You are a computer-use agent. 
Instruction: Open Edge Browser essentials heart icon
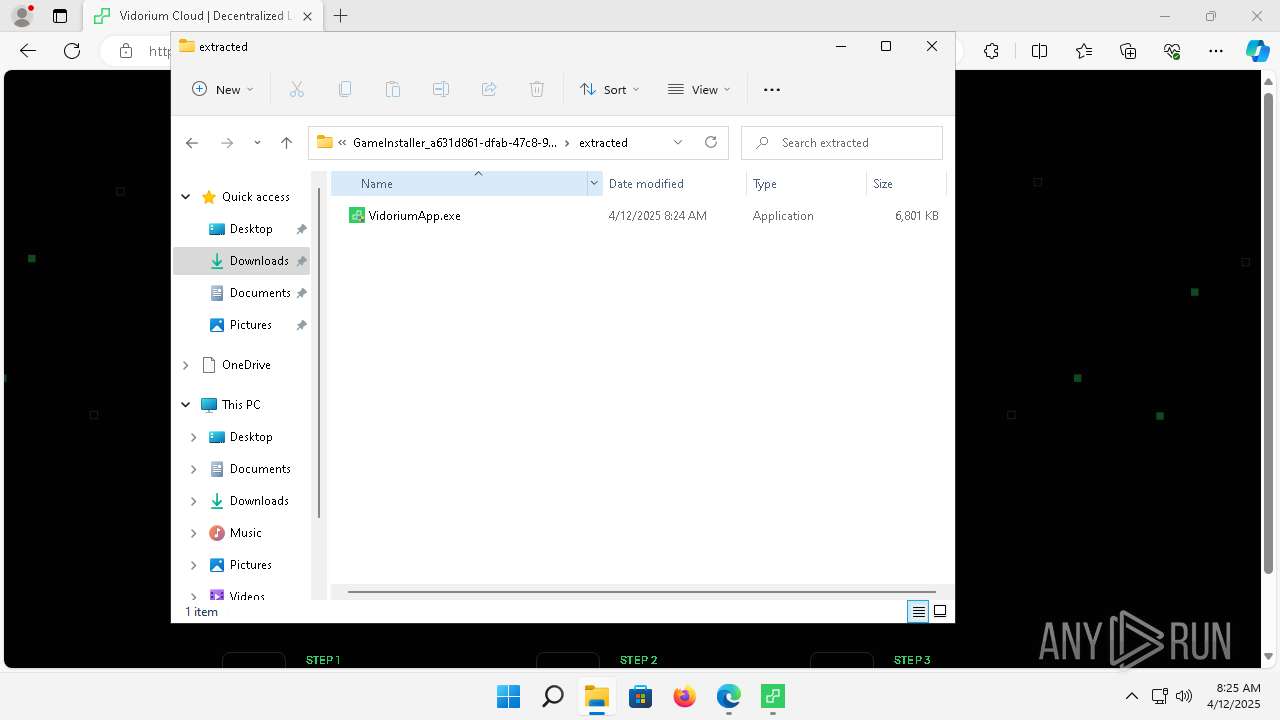(1172, 51)
